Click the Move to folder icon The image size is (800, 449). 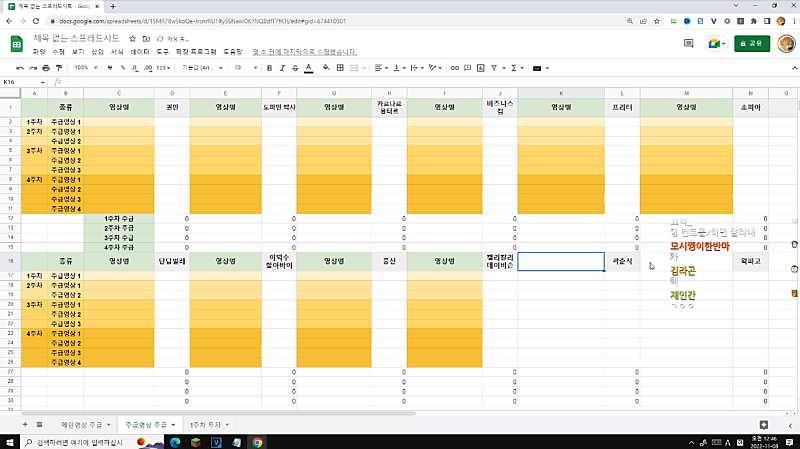pos(146,39)
